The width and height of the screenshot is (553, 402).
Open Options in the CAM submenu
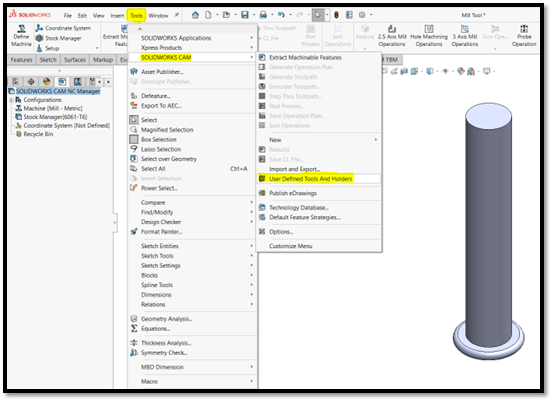pos(319,232)
